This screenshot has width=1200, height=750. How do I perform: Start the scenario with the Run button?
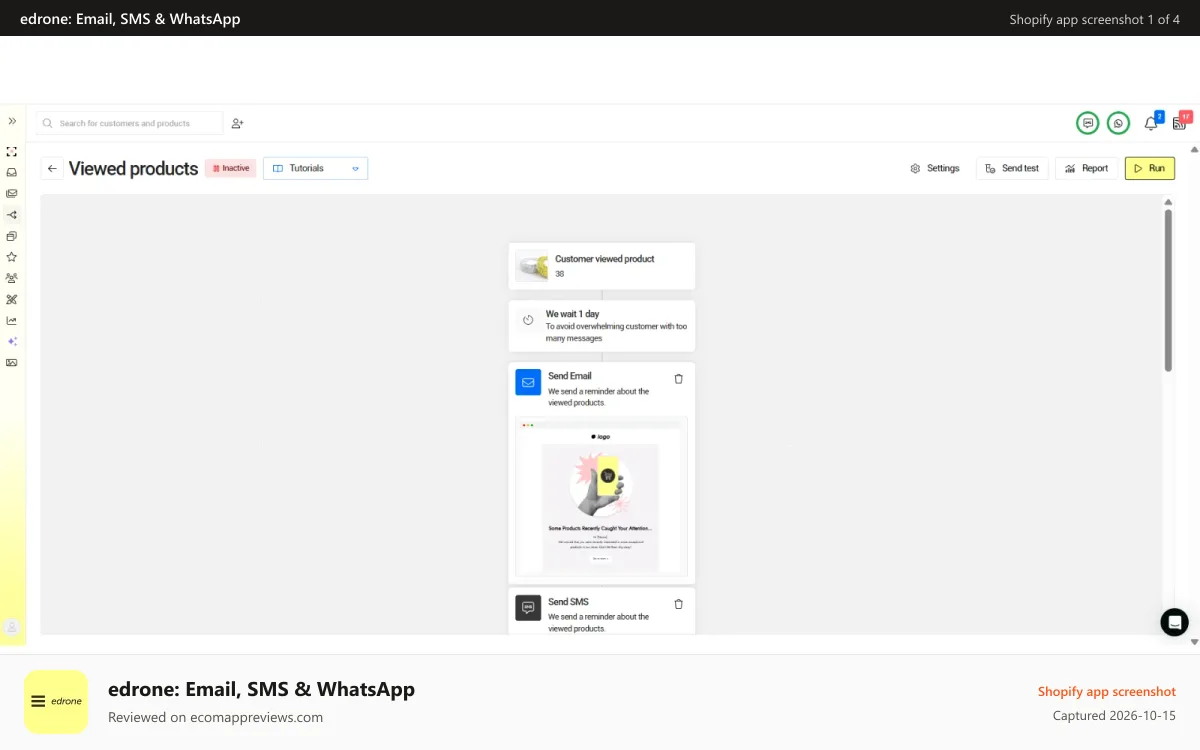pos(1150,168)
